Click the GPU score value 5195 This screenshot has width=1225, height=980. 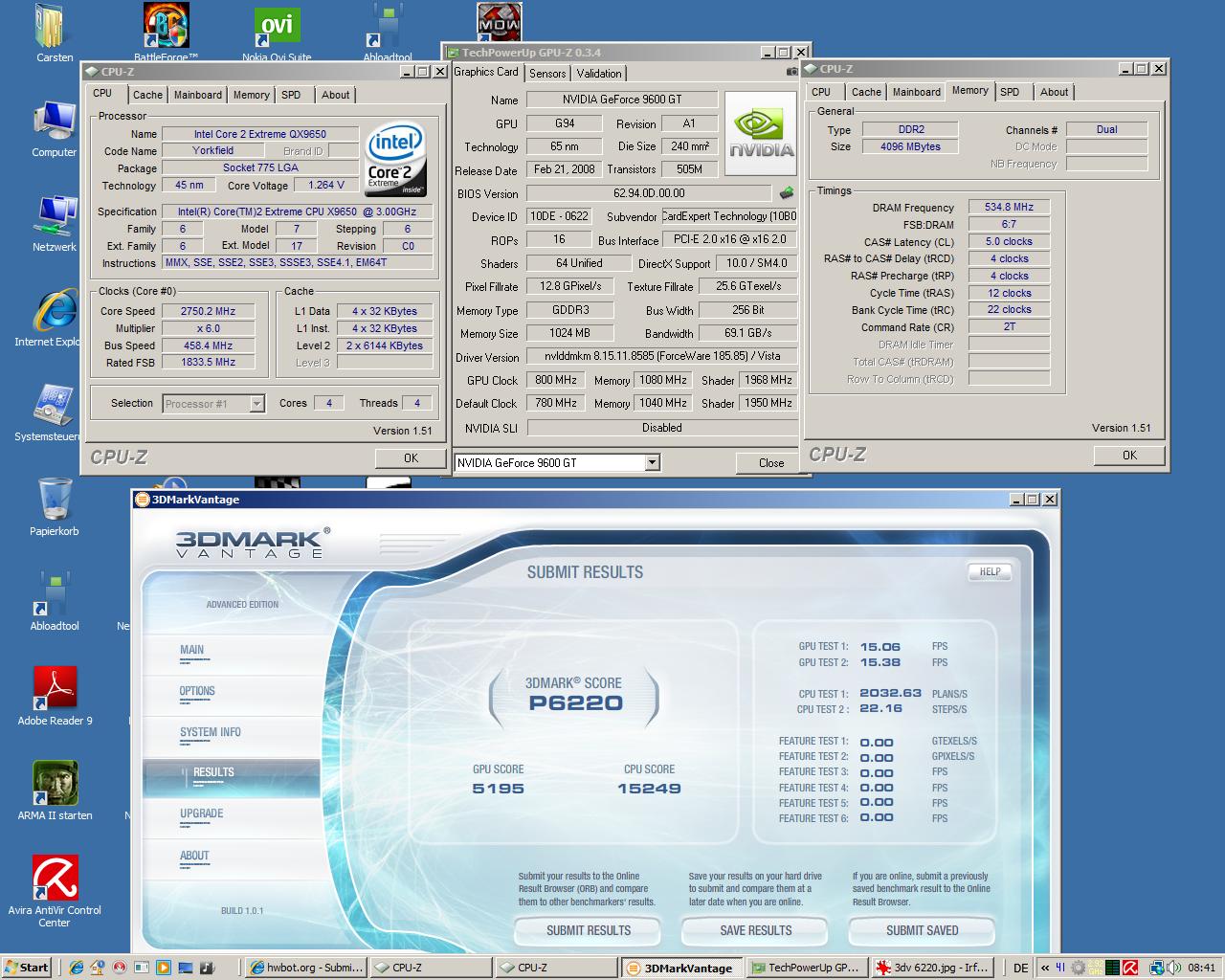click(498, 789)
